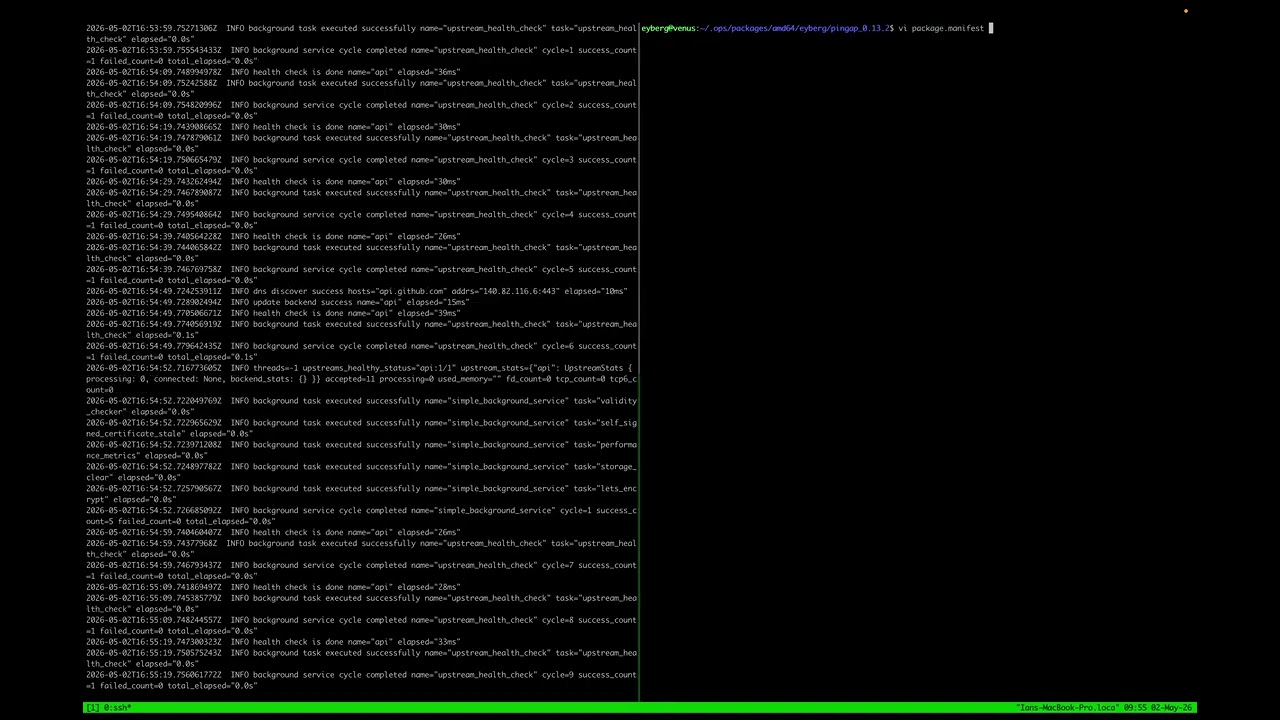This screenshot has height=720, width=1280.
Task: Click cycle=1 on the simple_background_service completed line
Action: pyautogui.click(x=575, y=510)
